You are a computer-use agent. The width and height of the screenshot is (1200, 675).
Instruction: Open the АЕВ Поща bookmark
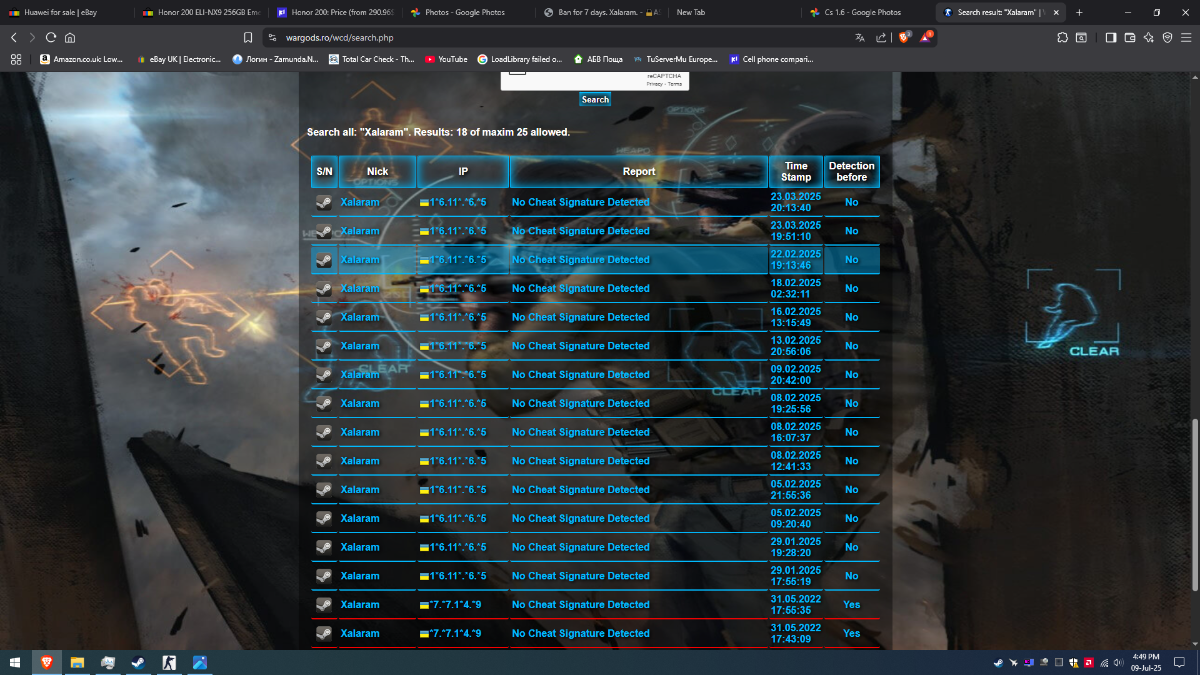point(598,59)
